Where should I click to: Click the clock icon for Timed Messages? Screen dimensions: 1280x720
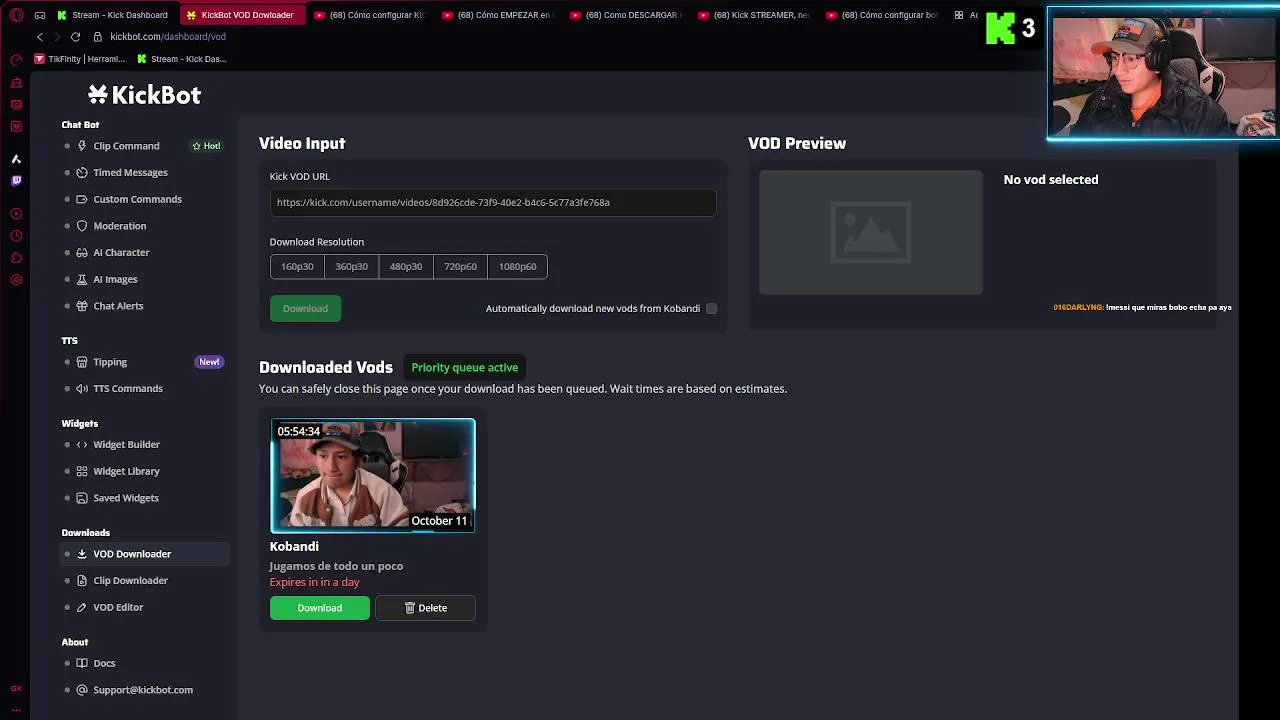[x=82, y=173]
